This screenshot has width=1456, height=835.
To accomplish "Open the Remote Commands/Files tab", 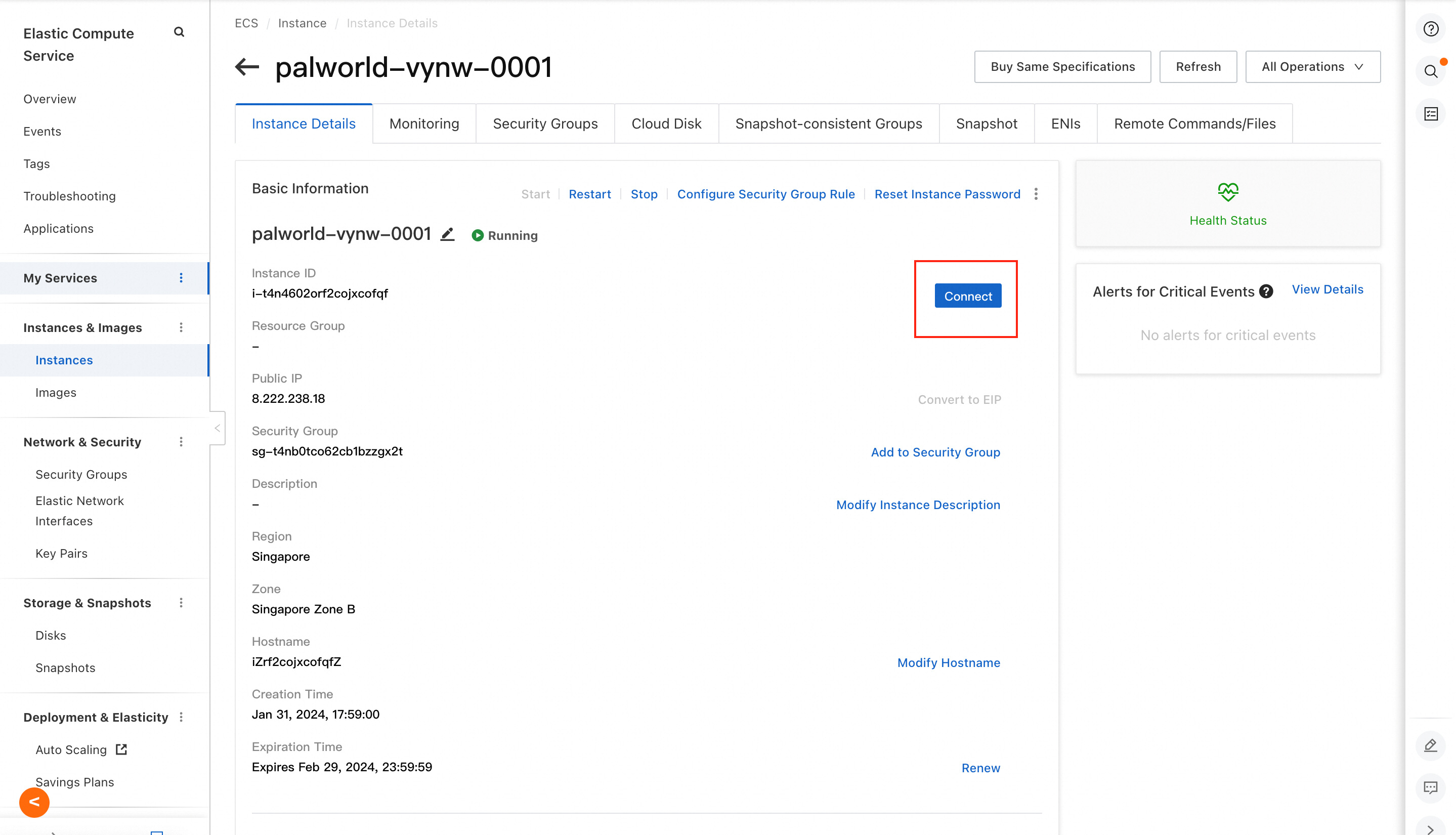I will (x=1194, y=123).
